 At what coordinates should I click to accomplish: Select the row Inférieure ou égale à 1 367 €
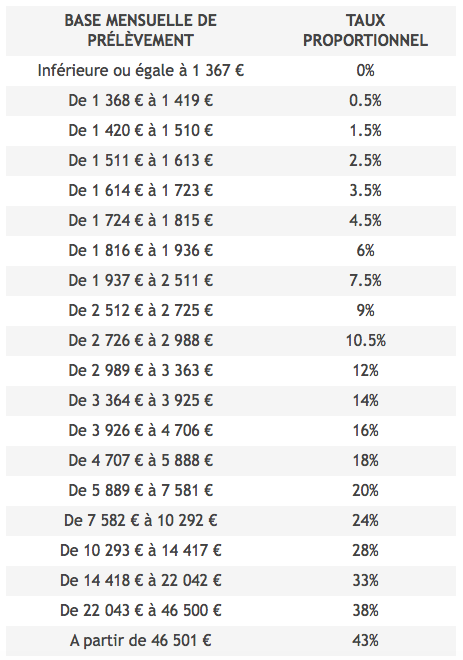tap(231, 71)
